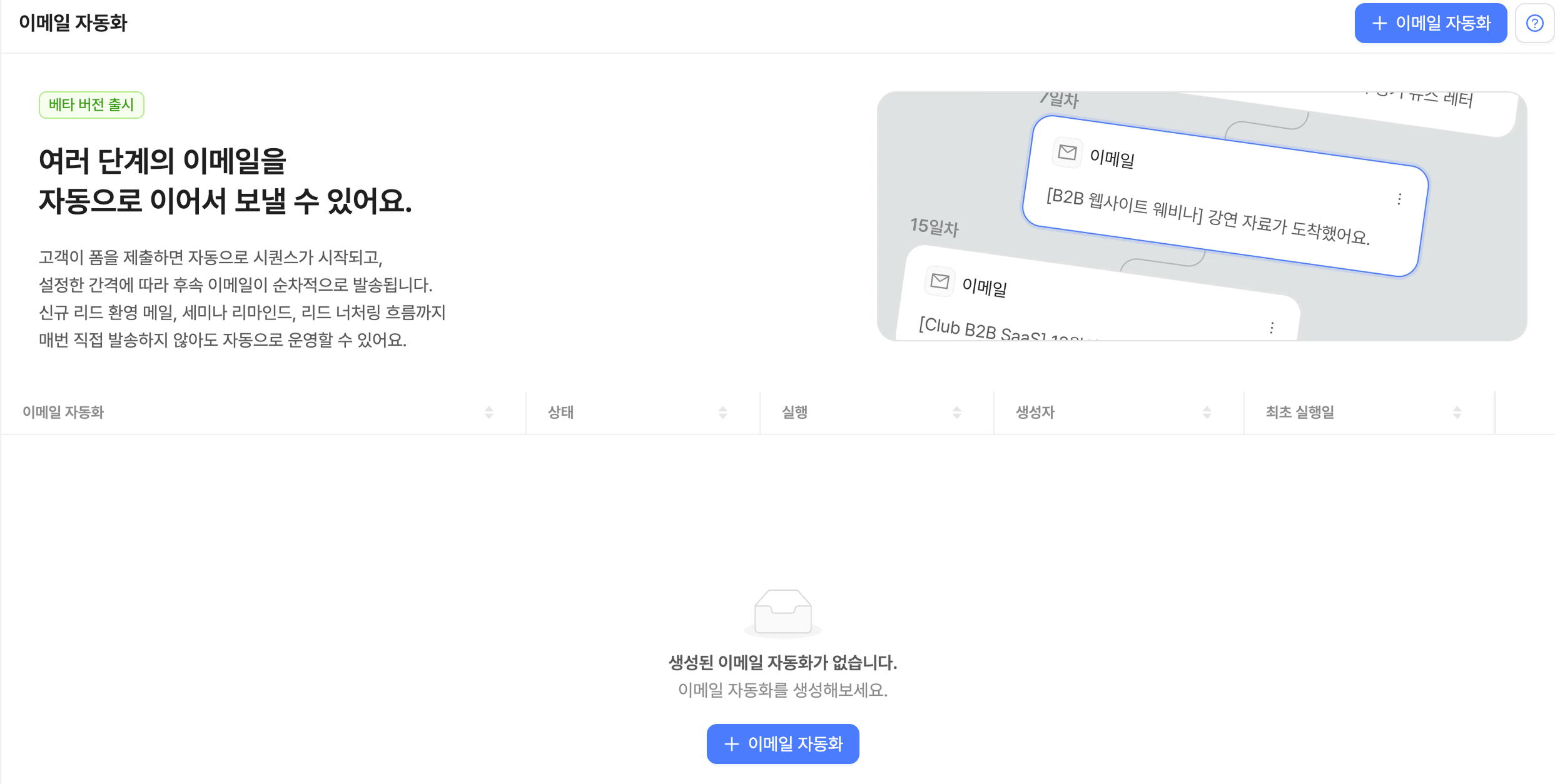Click the help question mark icon
The image size is (1555, 784).
click(1534, 23)
